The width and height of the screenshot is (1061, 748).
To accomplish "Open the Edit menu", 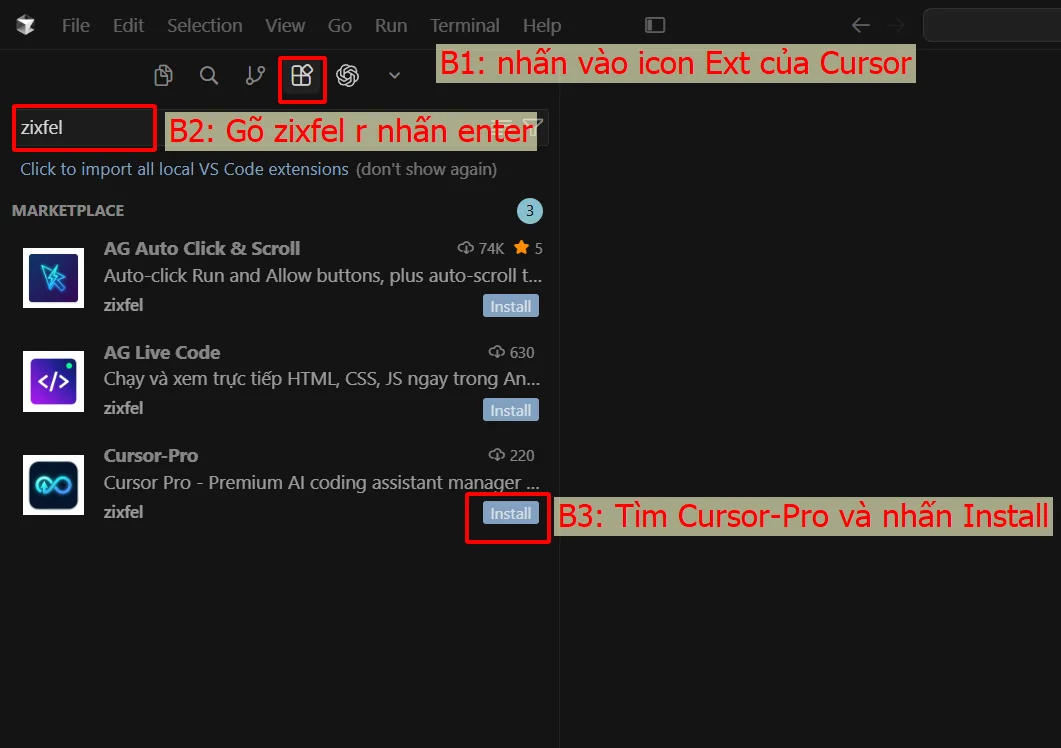I will [129, 26].
